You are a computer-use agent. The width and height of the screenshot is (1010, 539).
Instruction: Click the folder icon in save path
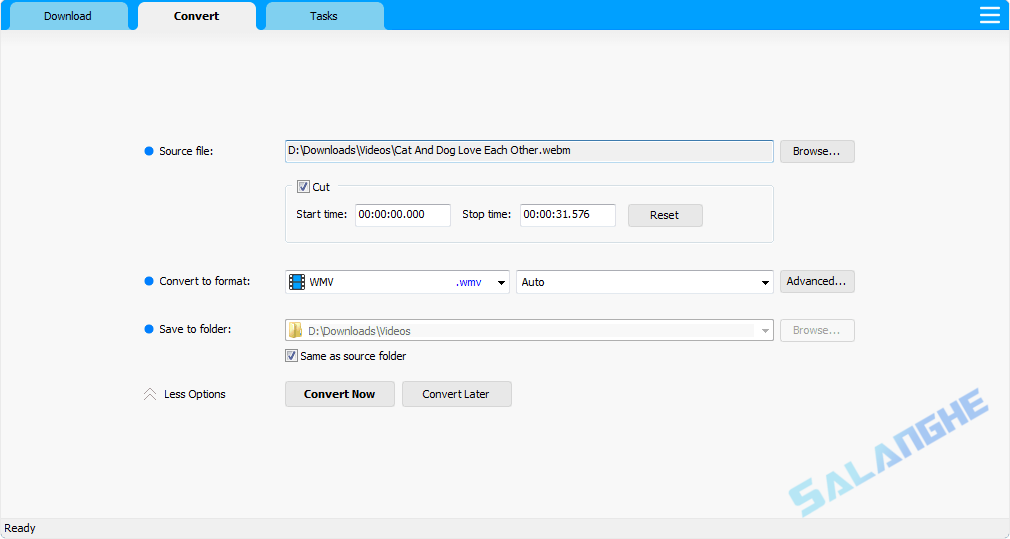pos(296,330)
